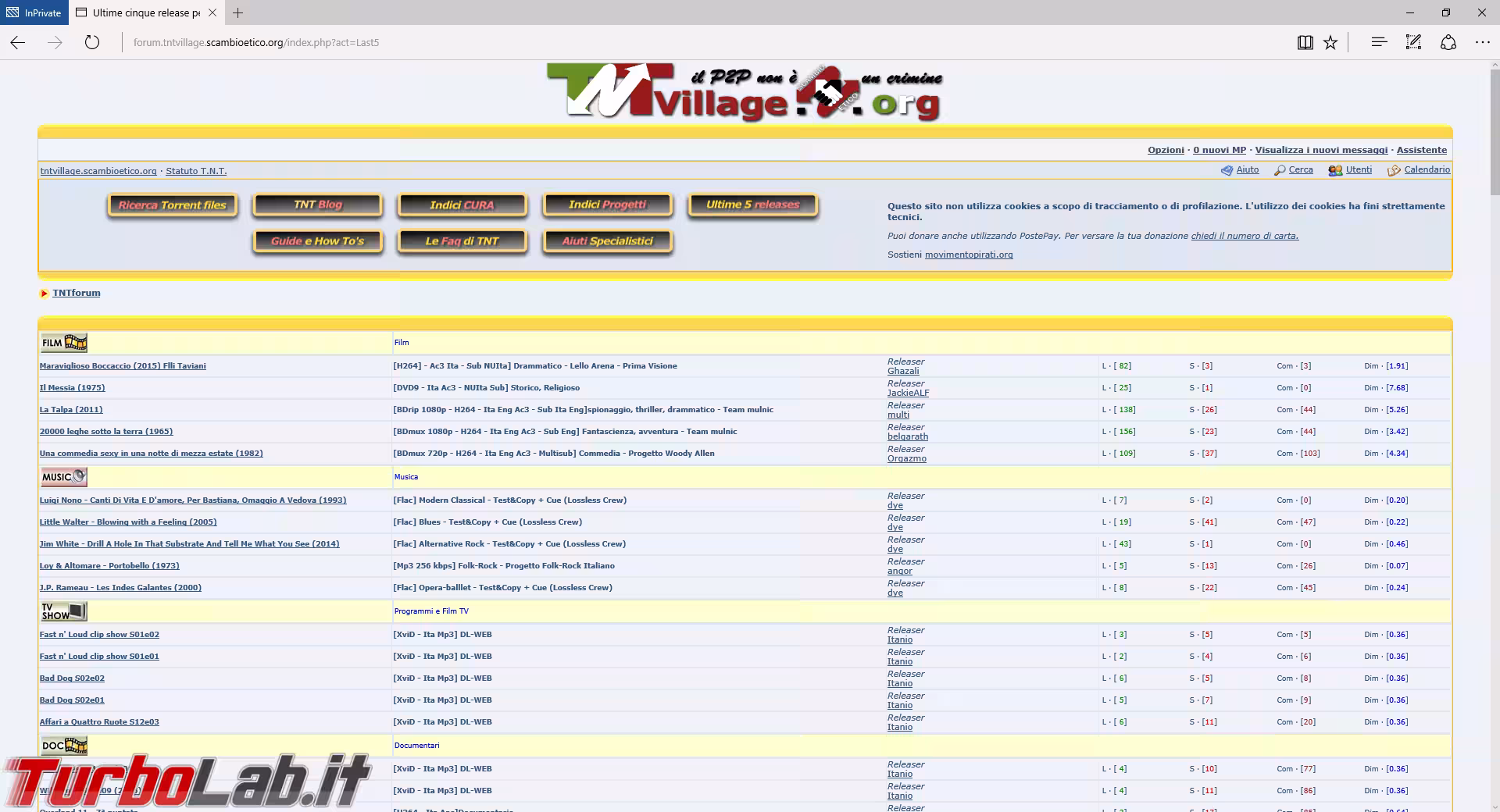Open the TNT Blog button
Screen dimensions: 1500x812
pos(317,205)
